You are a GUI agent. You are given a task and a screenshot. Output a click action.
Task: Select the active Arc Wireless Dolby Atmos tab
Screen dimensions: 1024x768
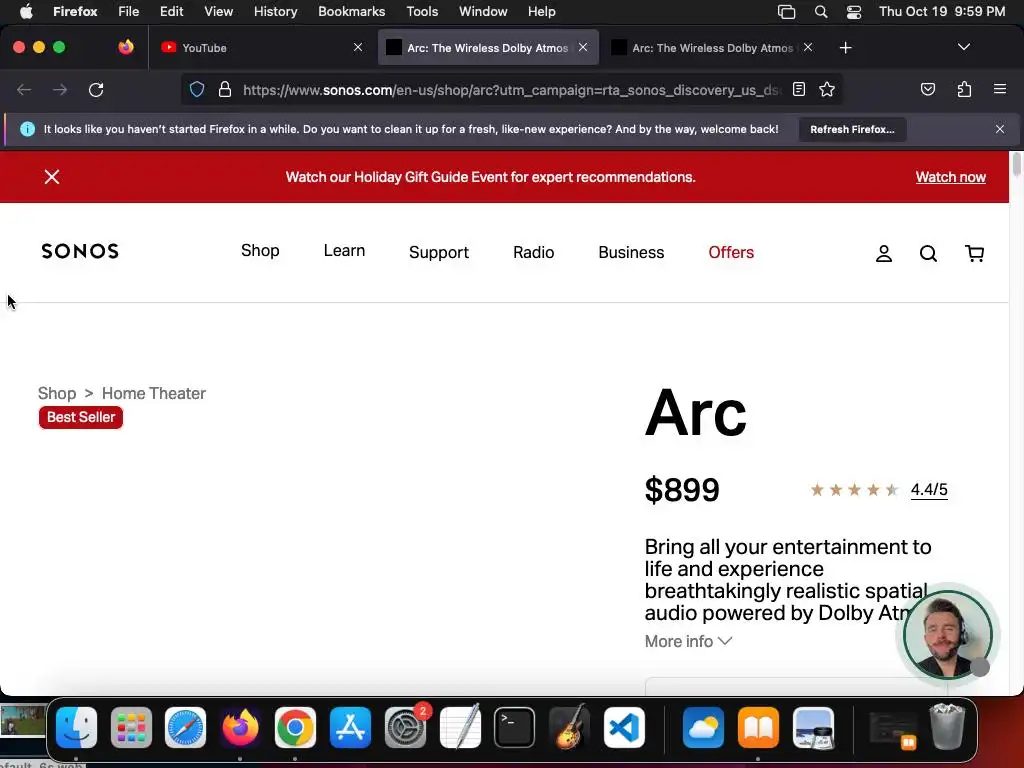click(x=488, y=48)
